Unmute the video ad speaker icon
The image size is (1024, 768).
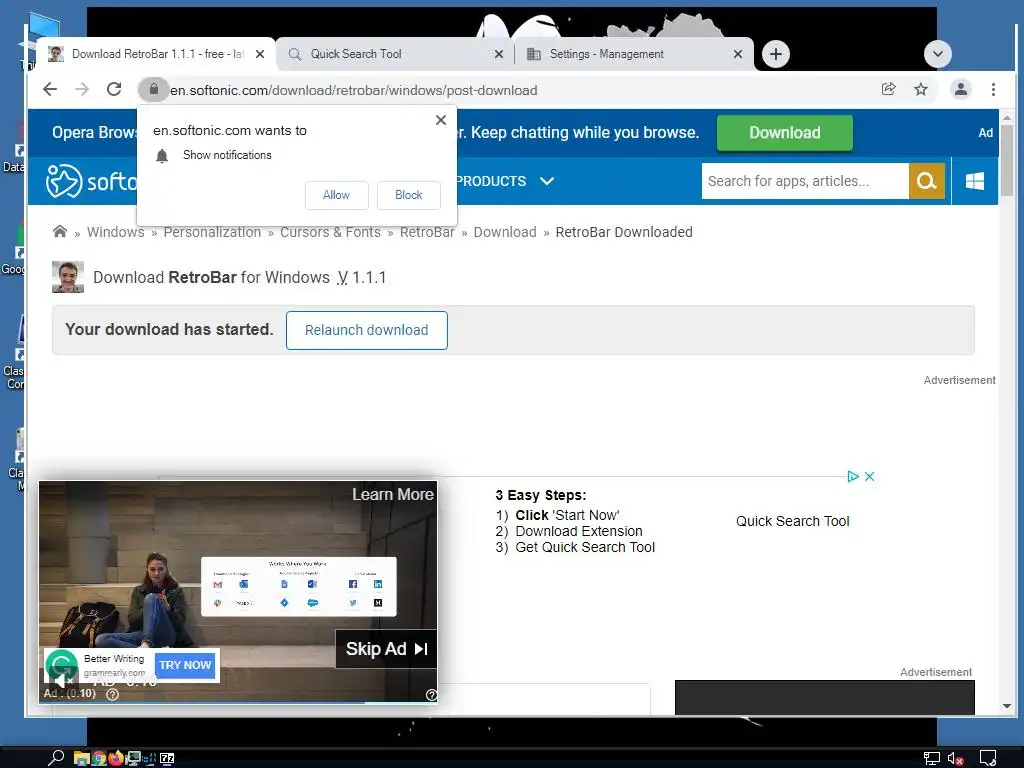(62, 680)
